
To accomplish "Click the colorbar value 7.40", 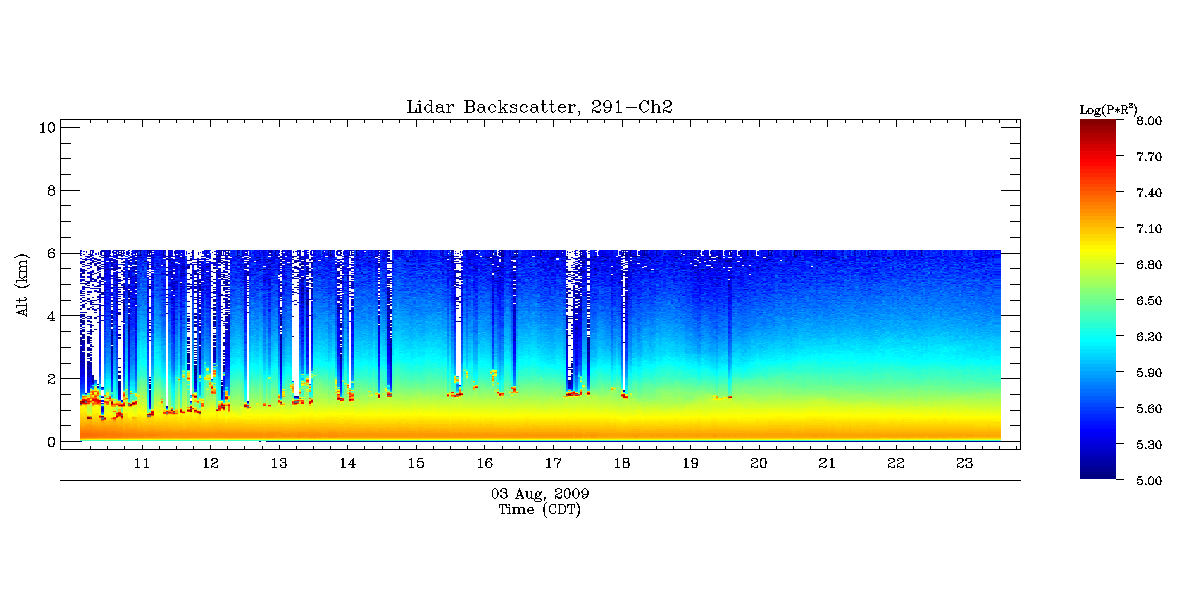I will tap(1149, 193).
